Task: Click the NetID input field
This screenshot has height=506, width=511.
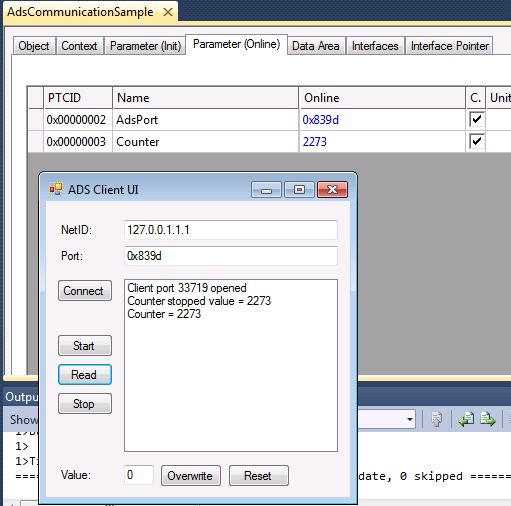Action: [x=231, y=230]
